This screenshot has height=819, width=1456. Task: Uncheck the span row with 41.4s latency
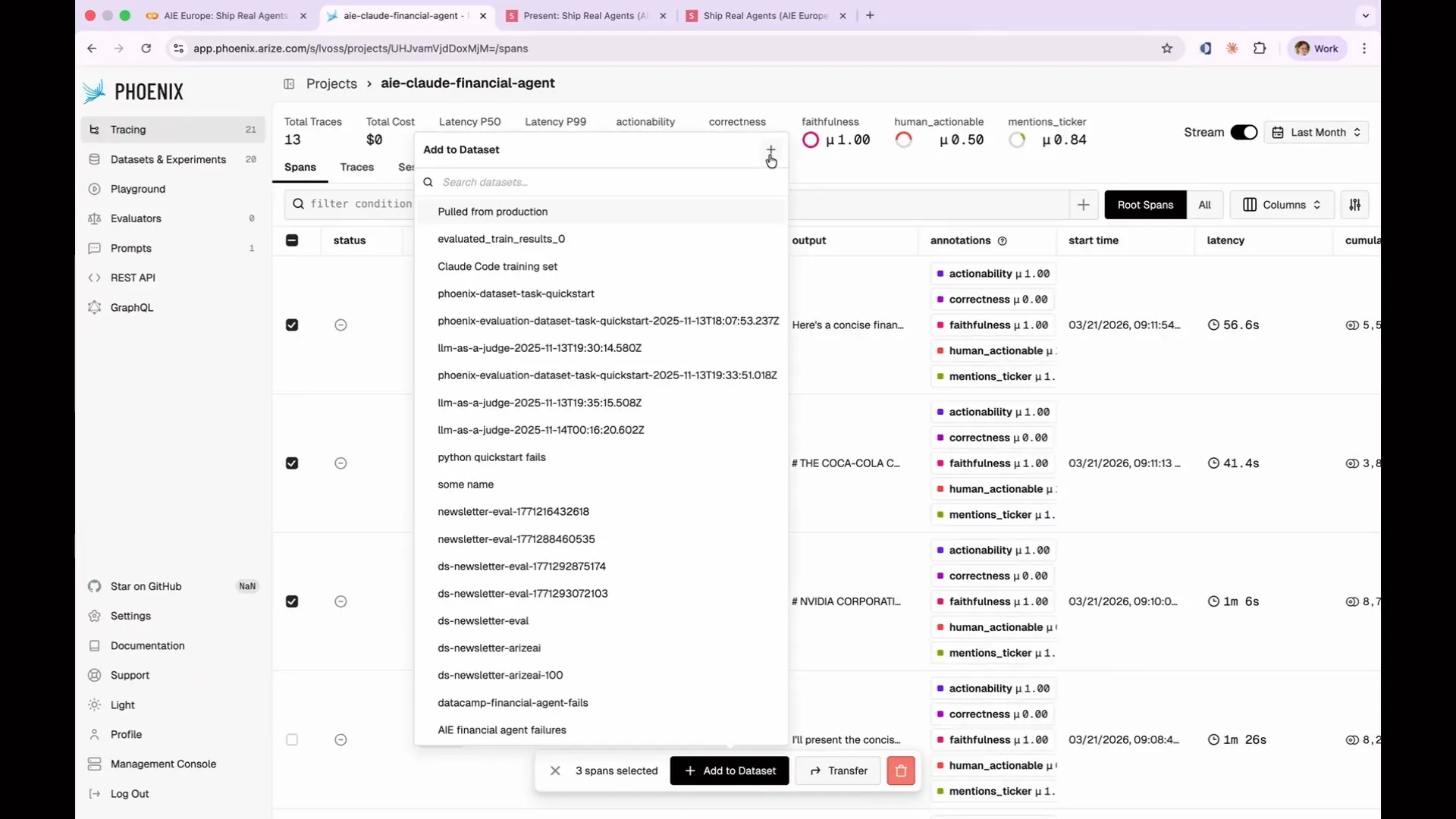[292, 463]
